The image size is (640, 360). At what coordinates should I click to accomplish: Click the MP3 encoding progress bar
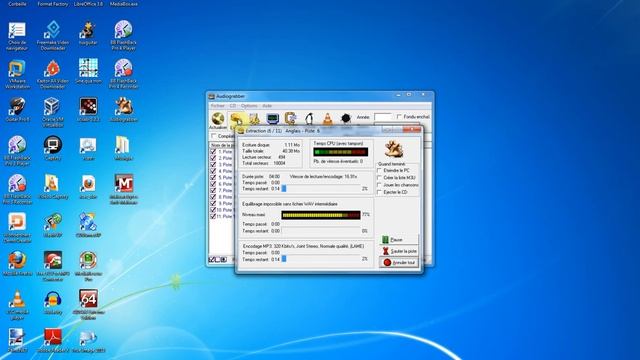pos(321,259)
